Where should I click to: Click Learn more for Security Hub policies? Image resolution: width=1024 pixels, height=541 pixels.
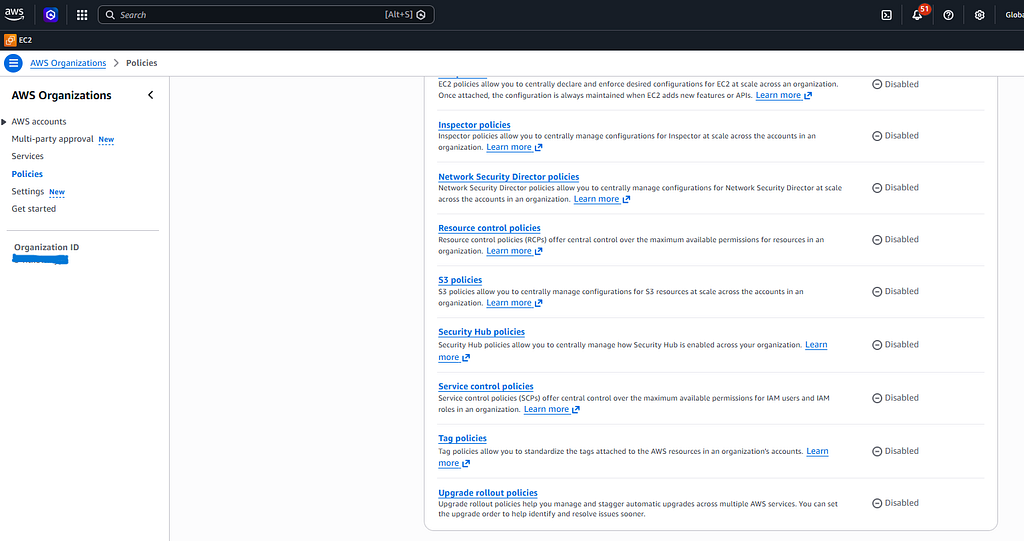[816, 344]
